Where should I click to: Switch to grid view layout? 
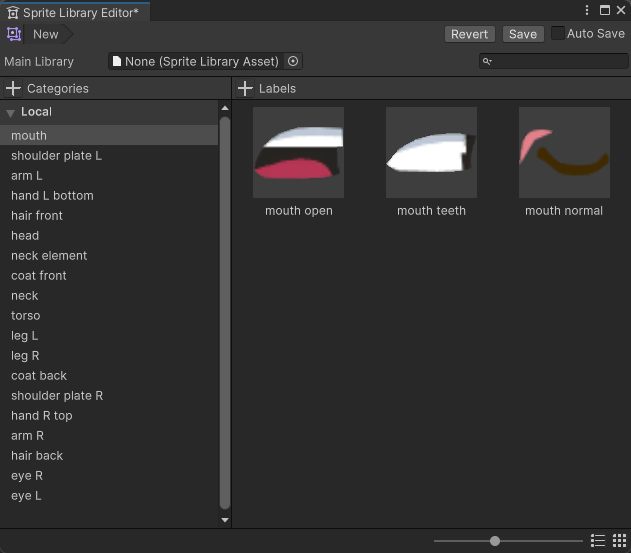[620, 541]
